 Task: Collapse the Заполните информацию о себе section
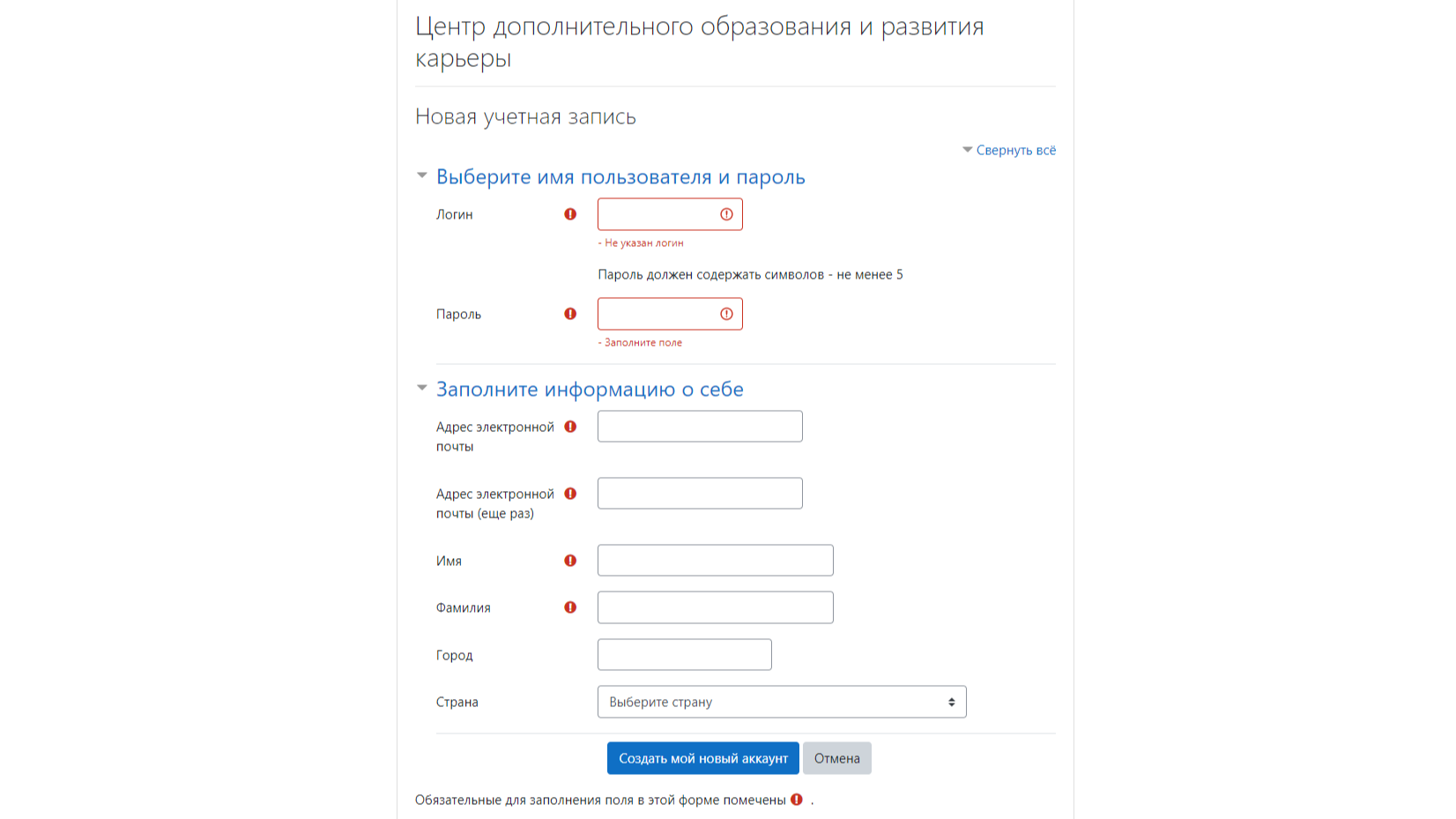point(590,389)
